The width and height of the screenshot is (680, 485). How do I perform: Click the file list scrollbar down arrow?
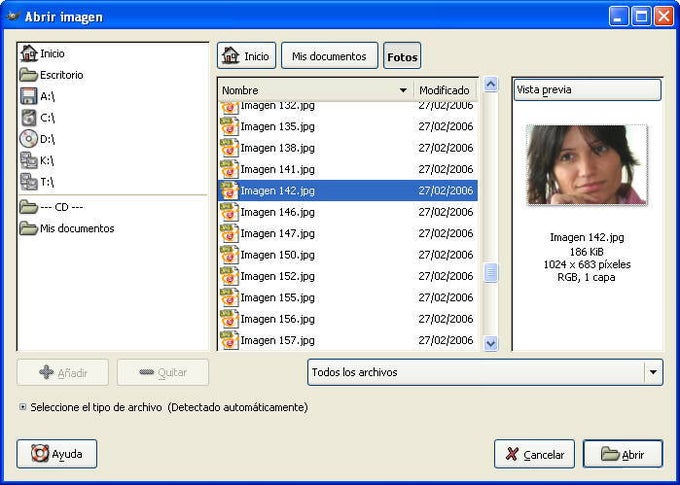point(490,344)
